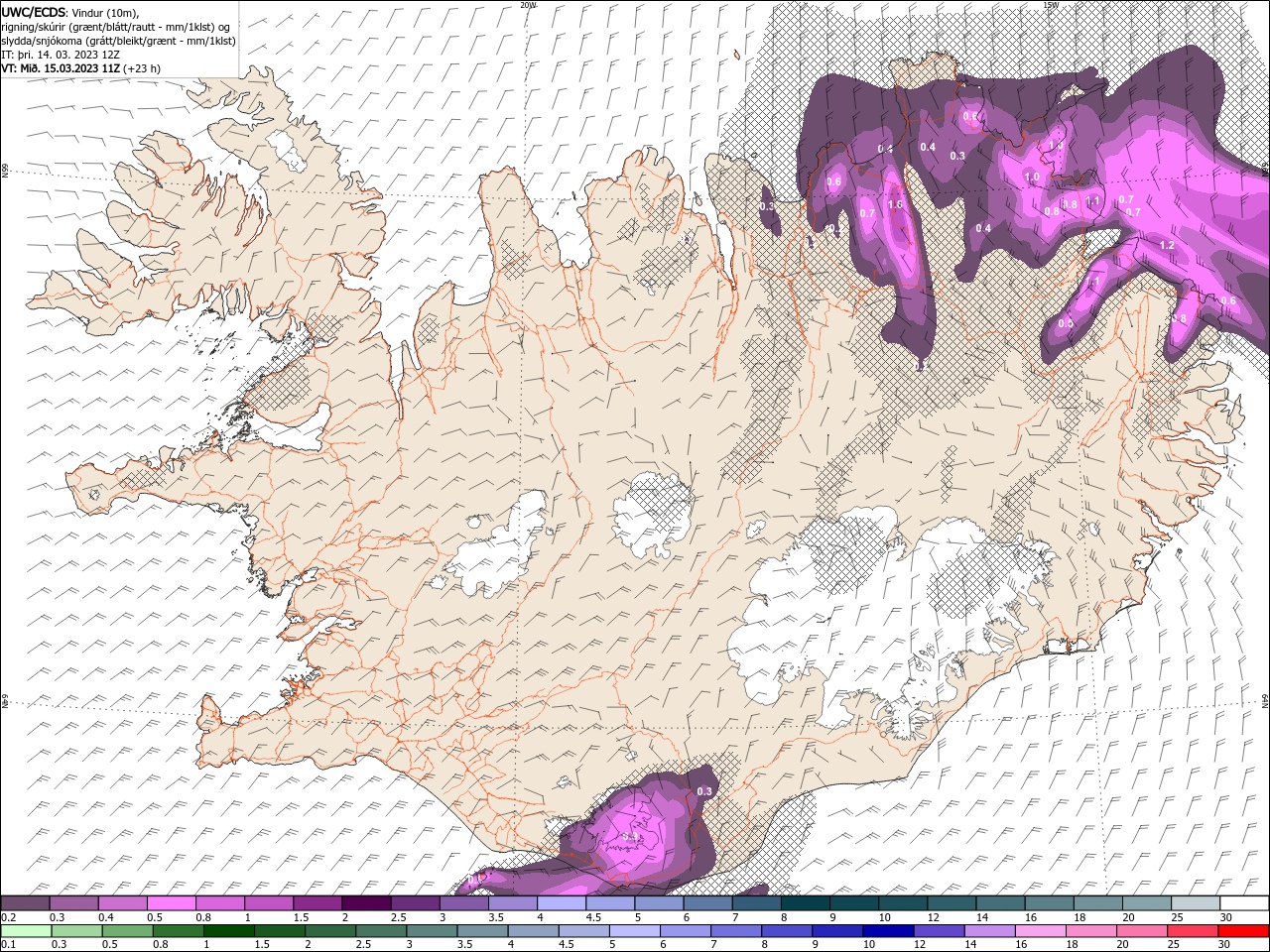Click the 15W longitude label
1270x952 pixels.
(x=1051, y=5)
